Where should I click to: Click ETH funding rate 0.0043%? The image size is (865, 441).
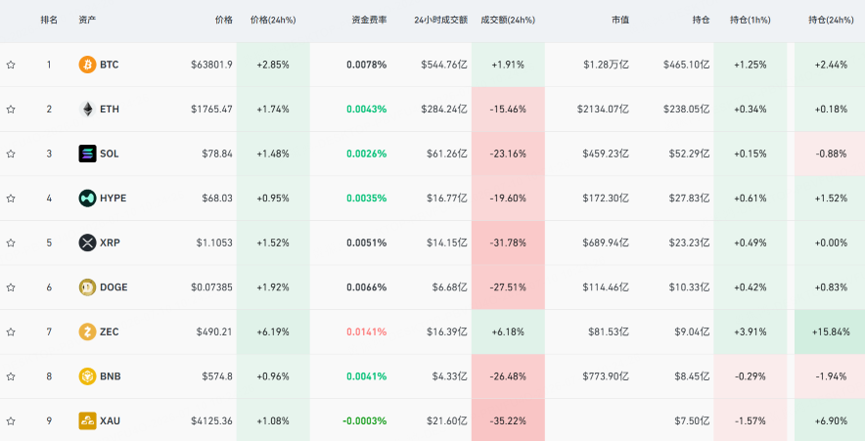coord(366,109)
